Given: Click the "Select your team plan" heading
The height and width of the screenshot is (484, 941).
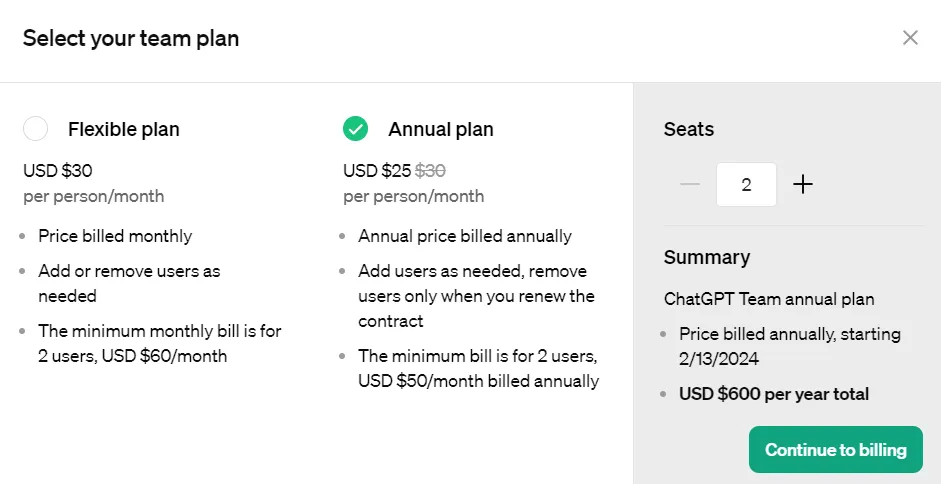Looking at the screenshot, I should click(x=131, y=39).
